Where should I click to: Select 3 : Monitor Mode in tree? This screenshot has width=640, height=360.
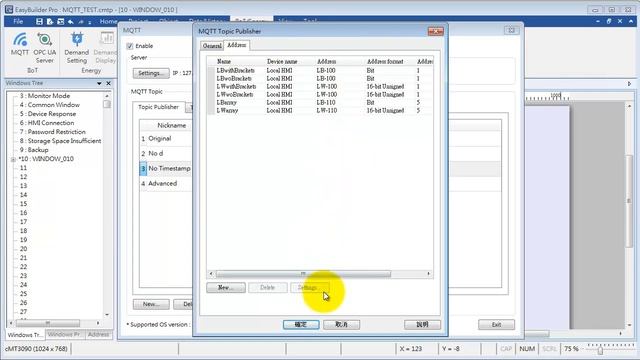click(x=45, y=96)
